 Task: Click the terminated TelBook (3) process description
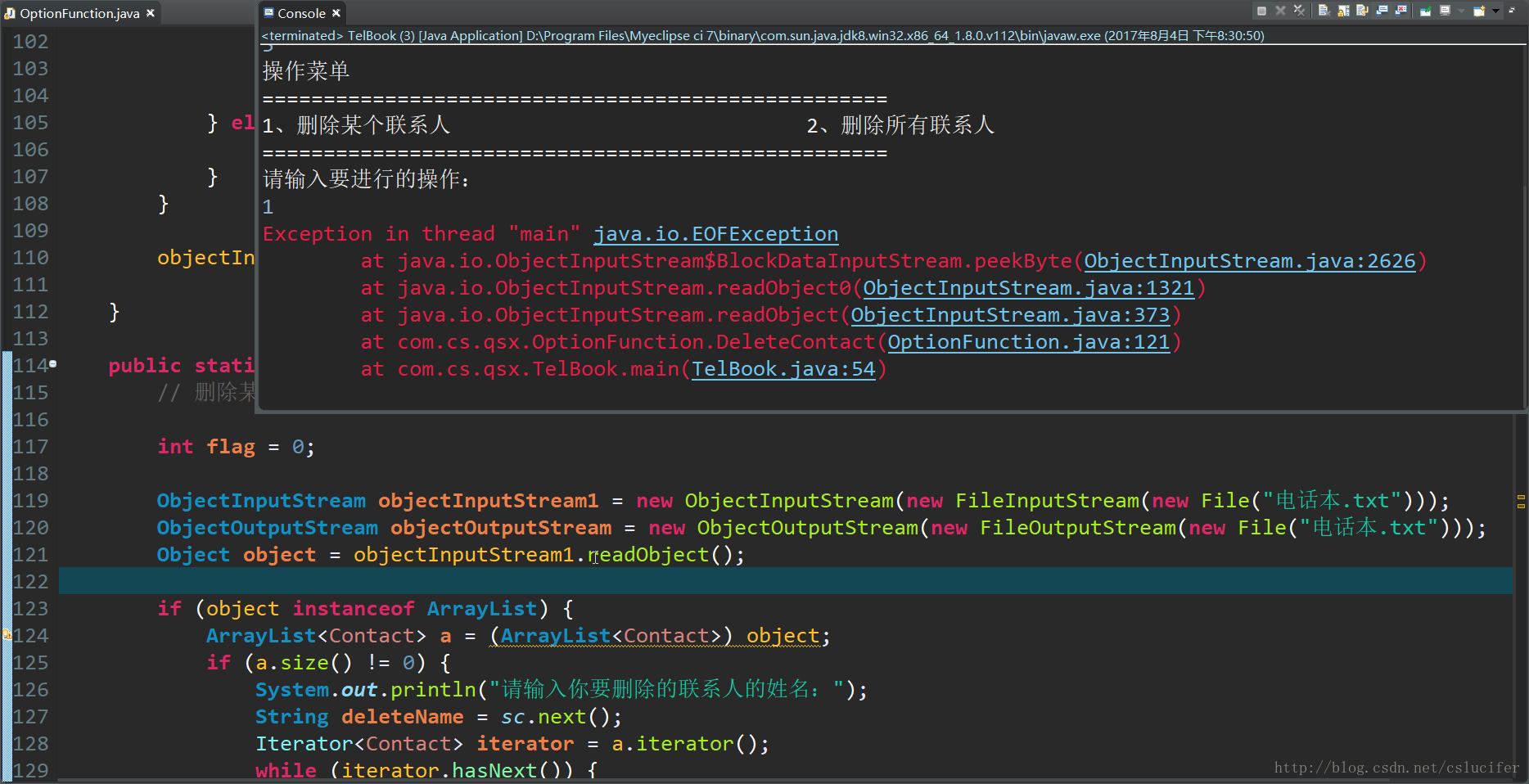coord(763,35)
